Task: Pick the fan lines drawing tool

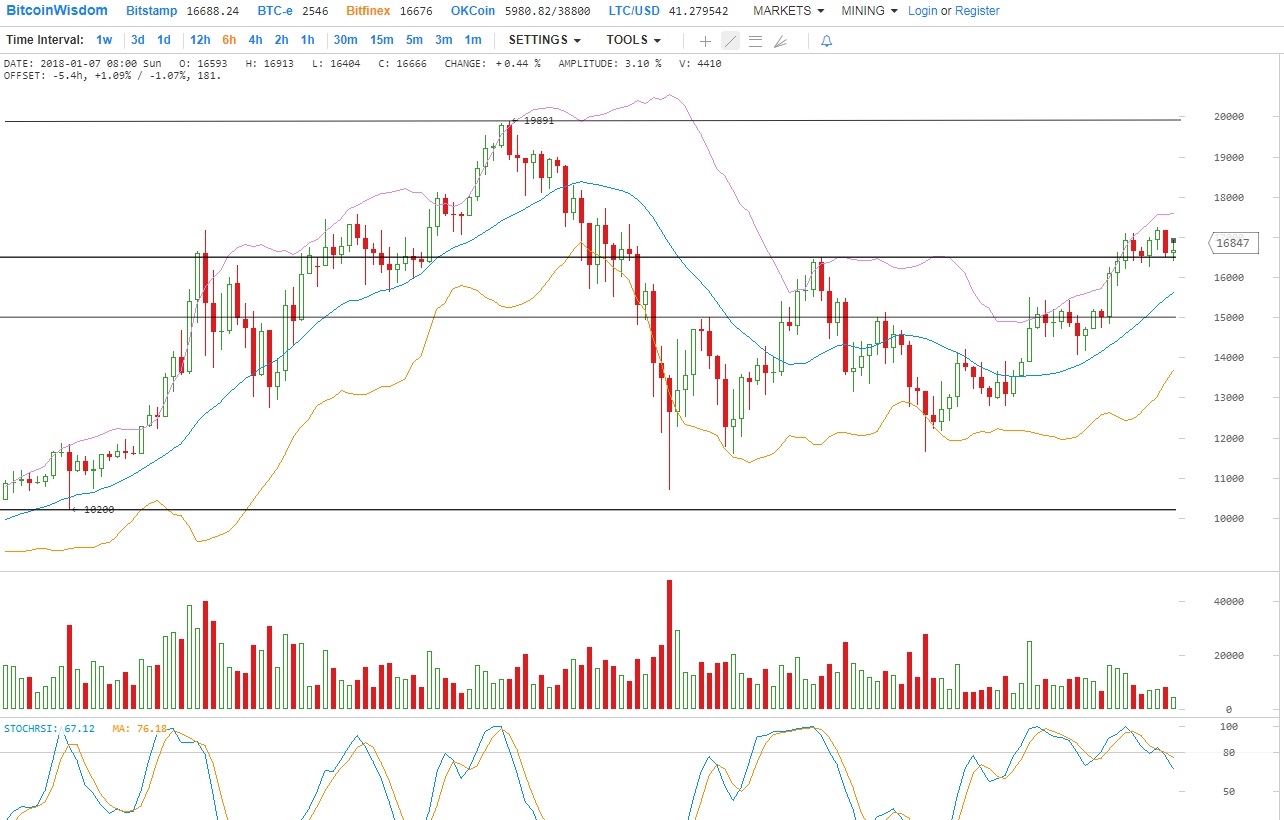Action: tap(780, 41)
